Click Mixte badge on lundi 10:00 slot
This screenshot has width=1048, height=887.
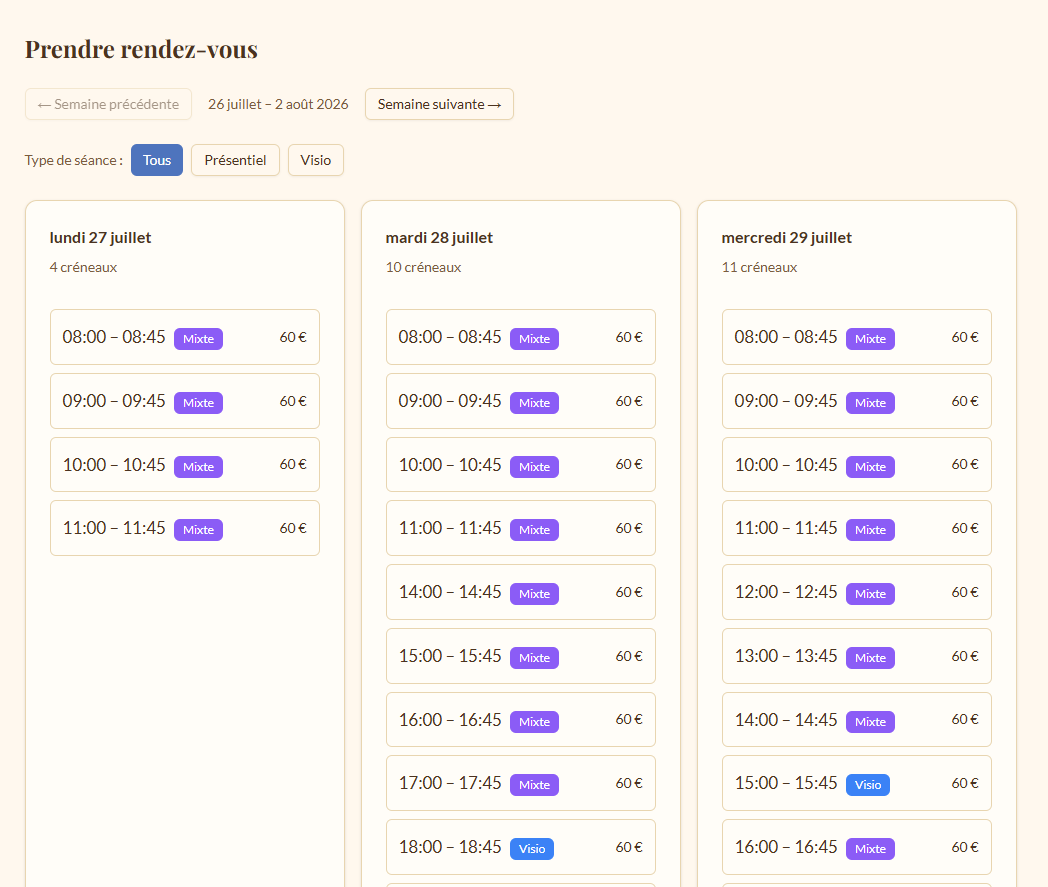point(199,467)
